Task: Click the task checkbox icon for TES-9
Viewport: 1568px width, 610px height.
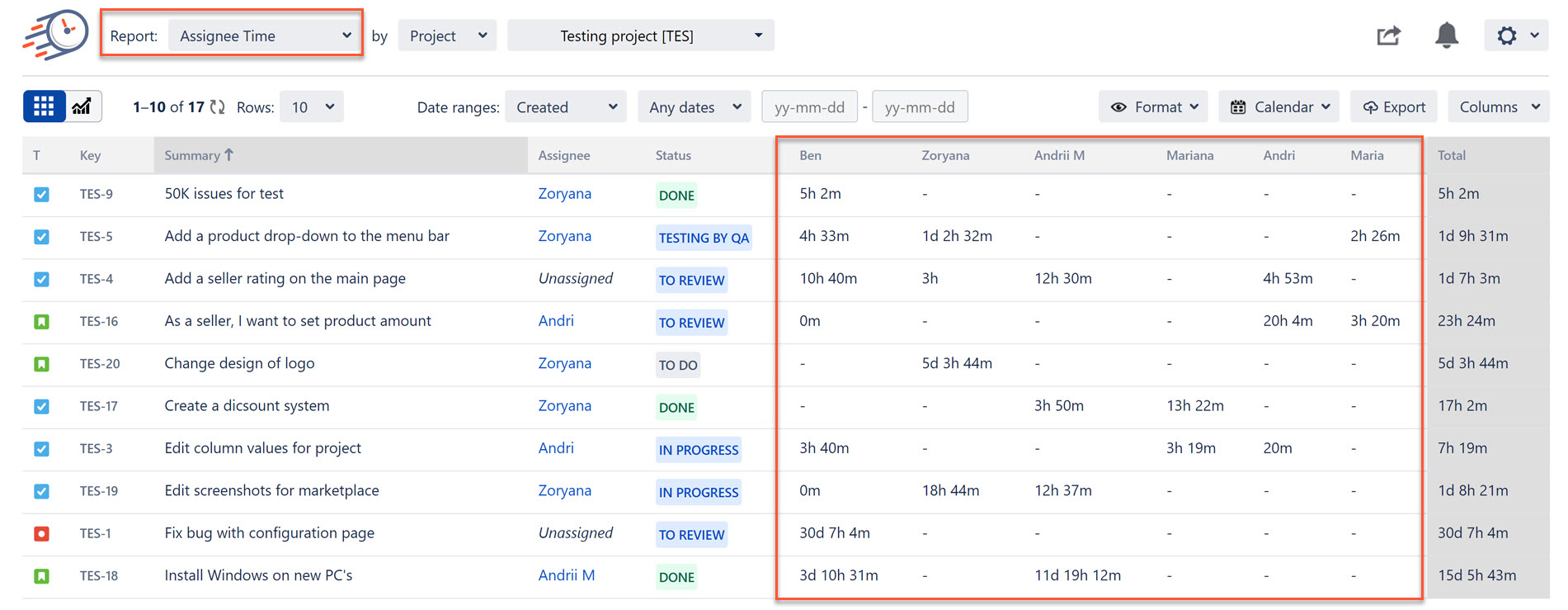Action: click(x=41, y=195)
